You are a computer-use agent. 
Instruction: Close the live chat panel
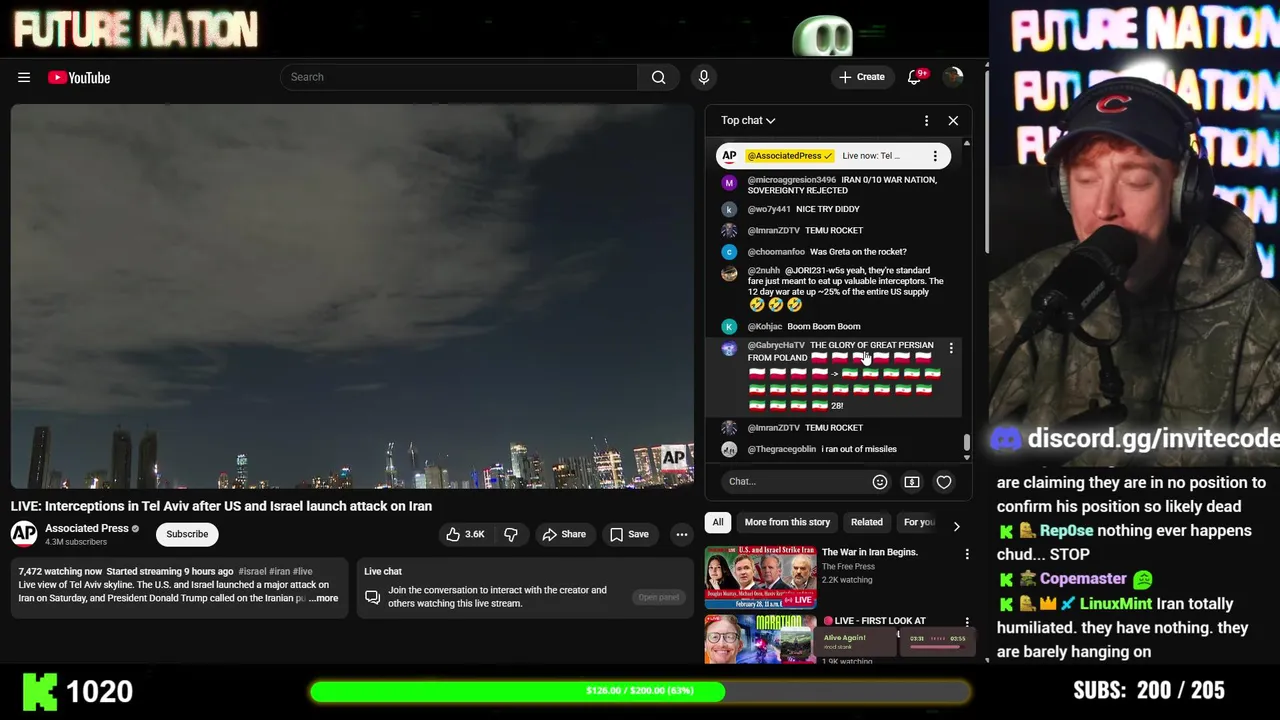953,120
